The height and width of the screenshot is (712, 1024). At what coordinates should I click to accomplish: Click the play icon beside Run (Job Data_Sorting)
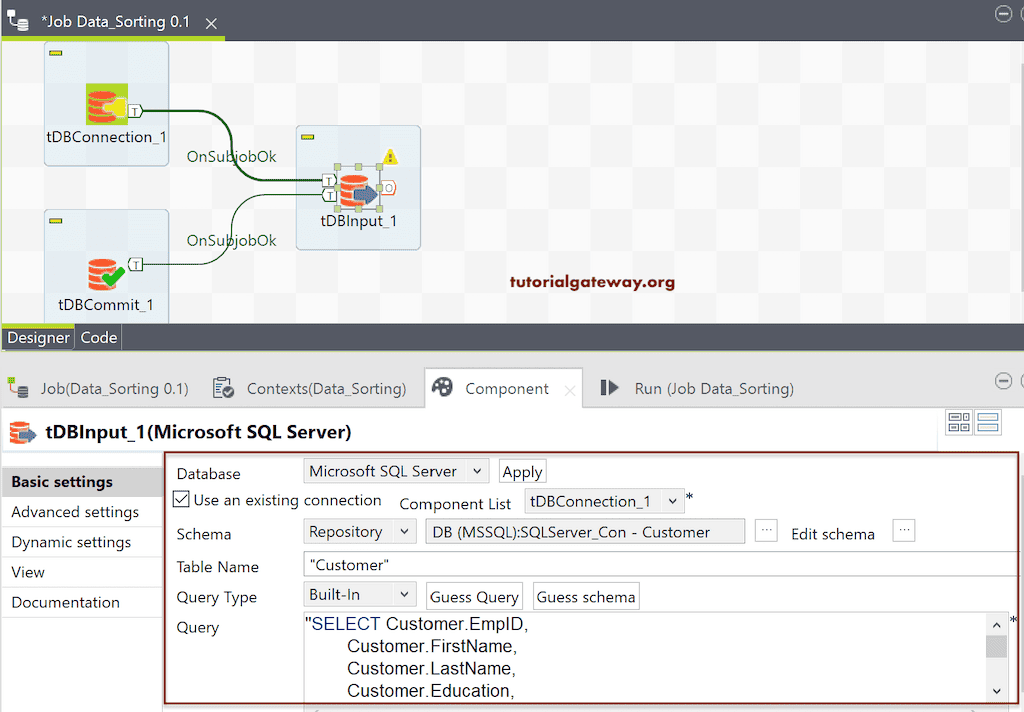point(612,388)
